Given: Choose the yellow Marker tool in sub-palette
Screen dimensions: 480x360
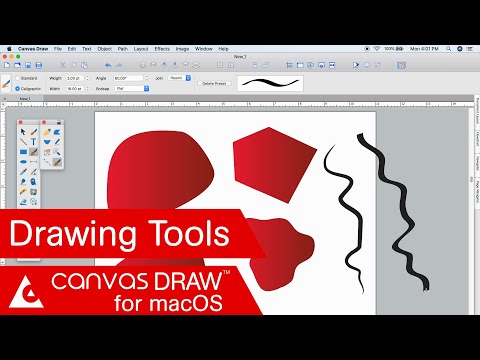Looking at the screenshot, I should [x=47, y=132].
